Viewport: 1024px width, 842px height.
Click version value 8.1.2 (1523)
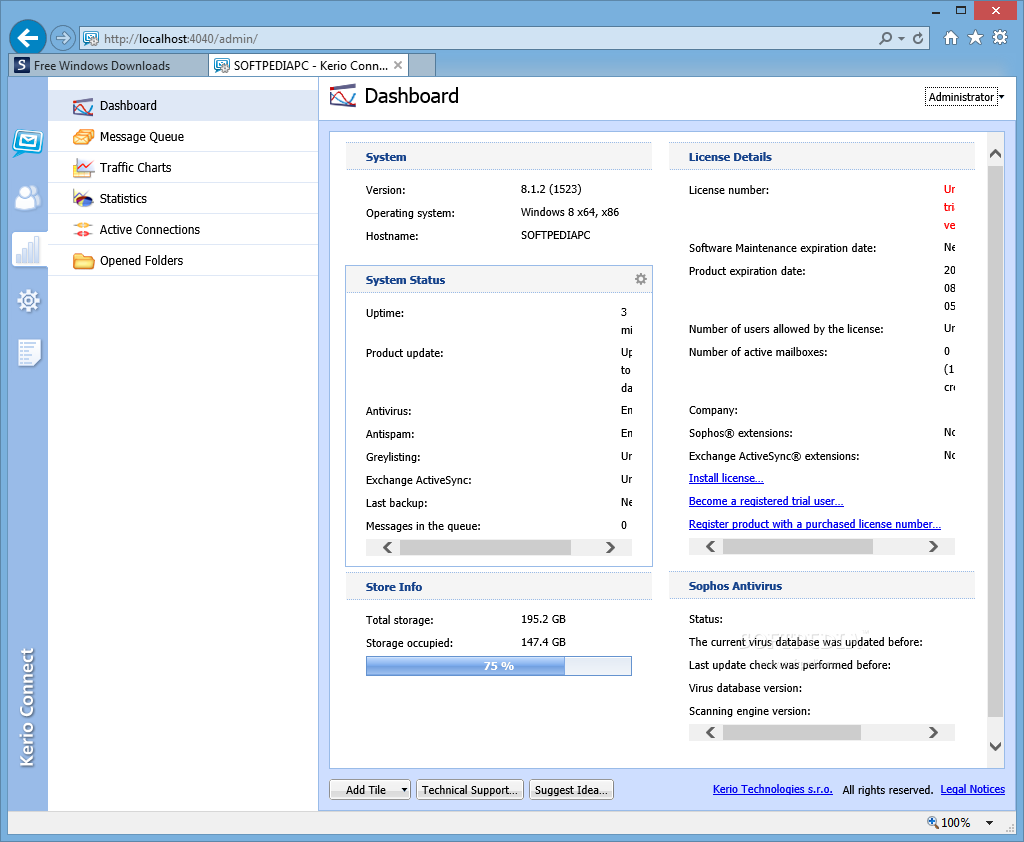click(x=551, y=189)
